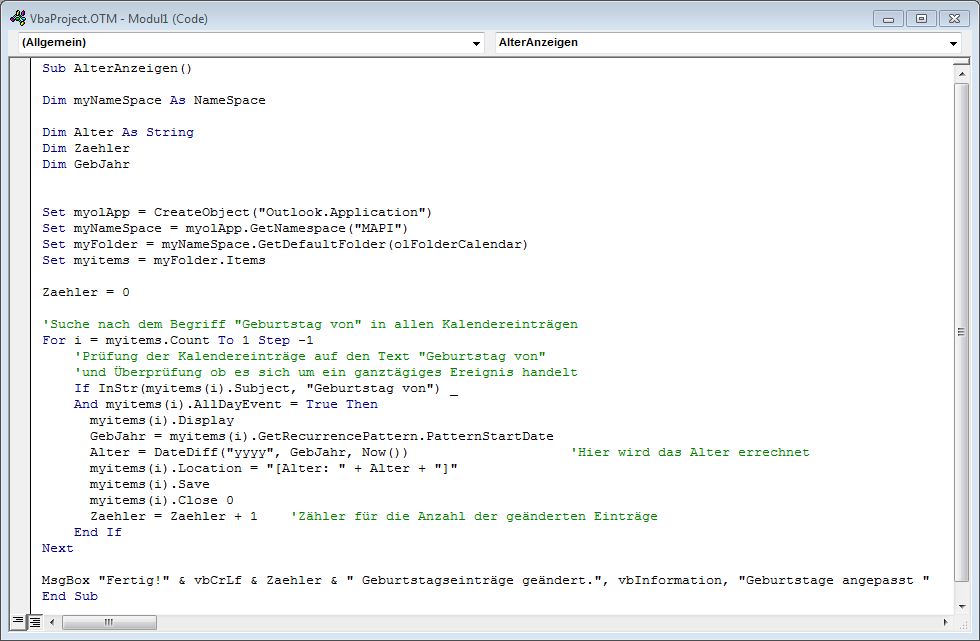The image size is (980, 641).
Task: Click vertical scrollbar up arrow
Action: pyautogui.click(x=961, y=74)
